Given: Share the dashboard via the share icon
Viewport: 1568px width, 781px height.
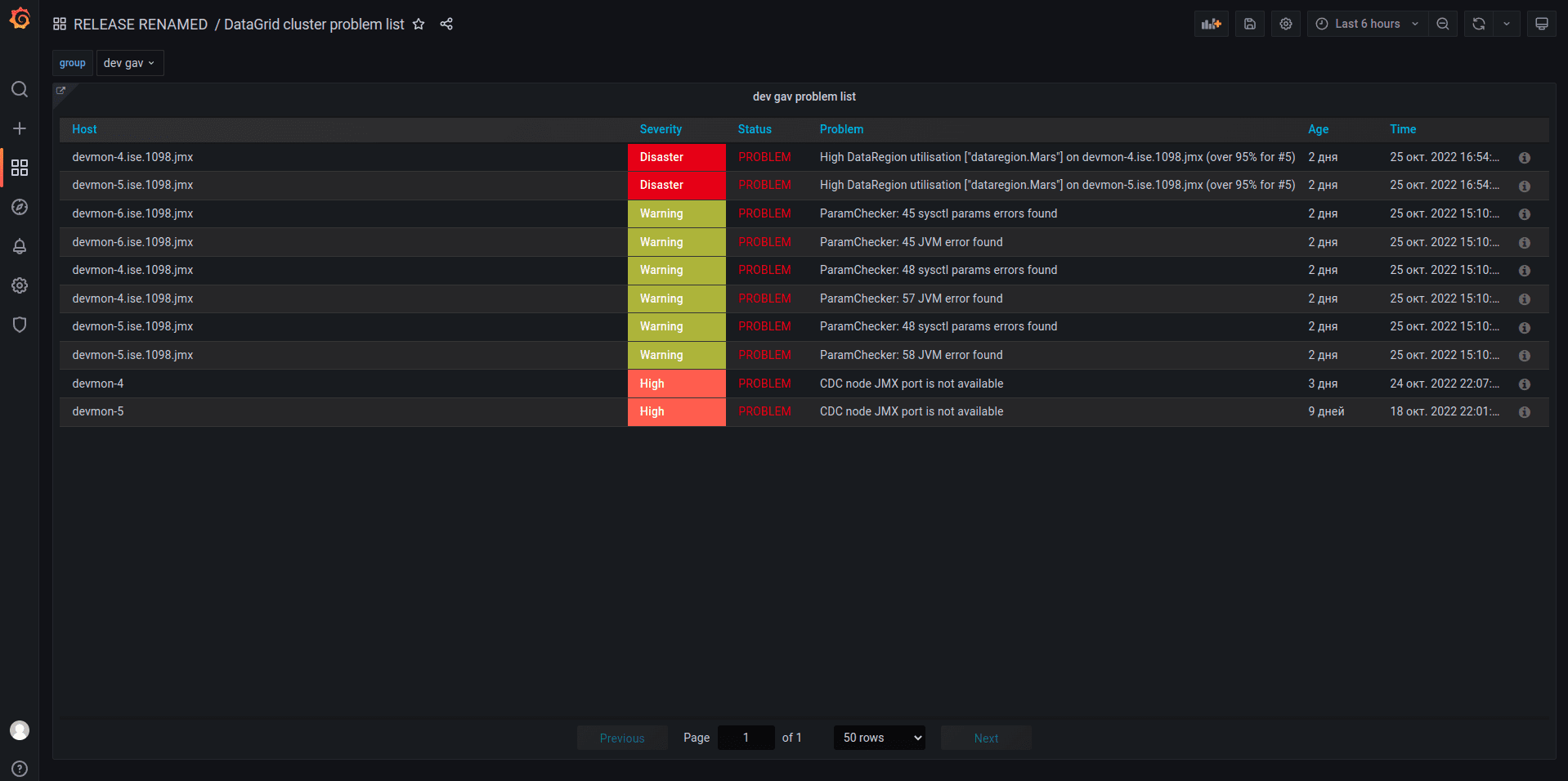Looking at the screenshot, I should tap(446, 24).
